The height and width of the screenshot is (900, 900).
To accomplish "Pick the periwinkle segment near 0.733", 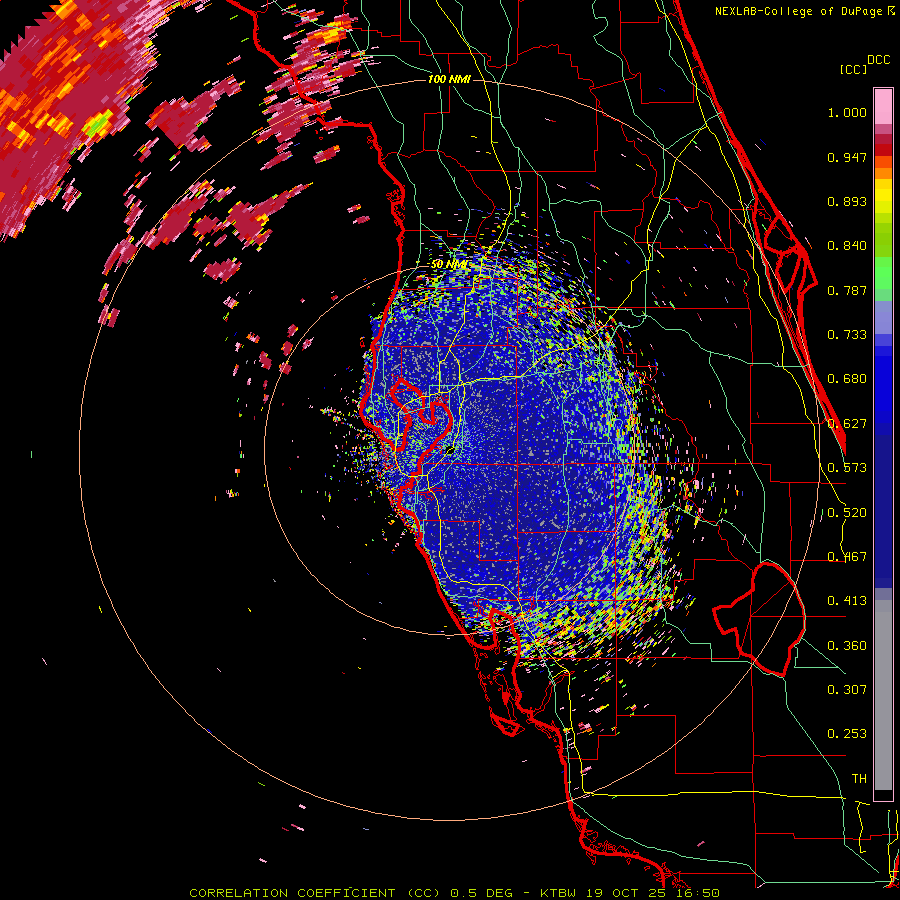I will pos(883,318).
